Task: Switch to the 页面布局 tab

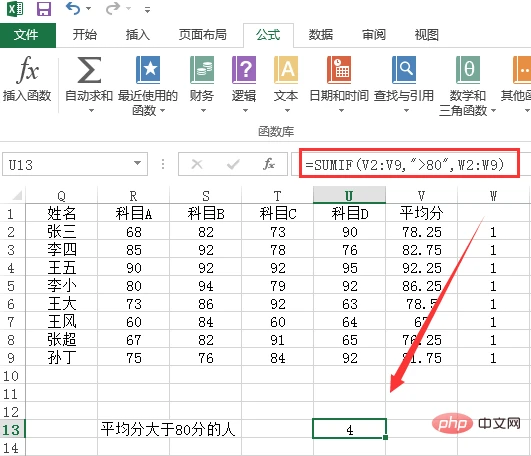Action: pyautogui.click(x=203, y=35)
